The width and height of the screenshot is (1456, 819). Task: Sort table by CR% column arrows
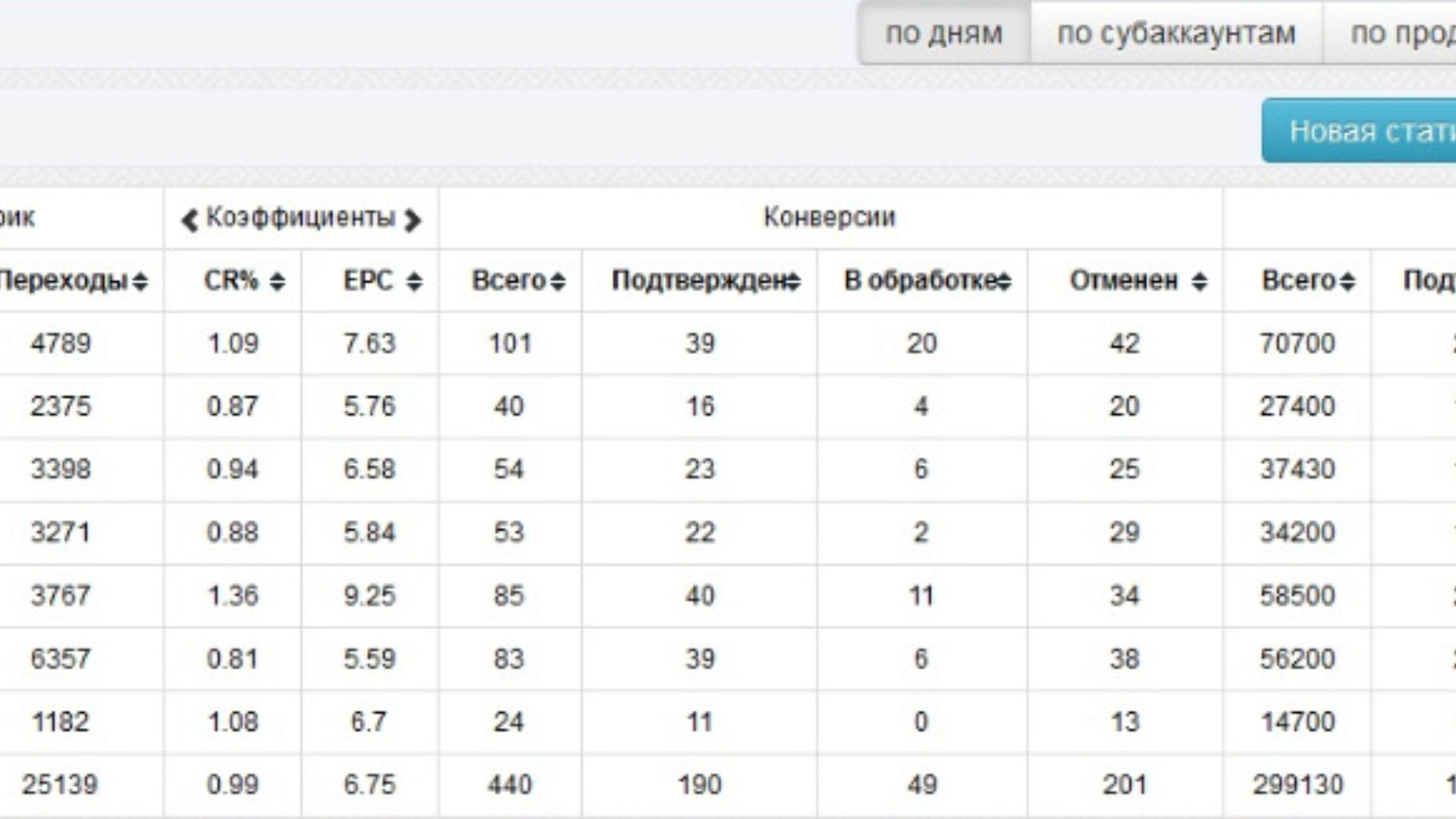(x=277, y=282)
